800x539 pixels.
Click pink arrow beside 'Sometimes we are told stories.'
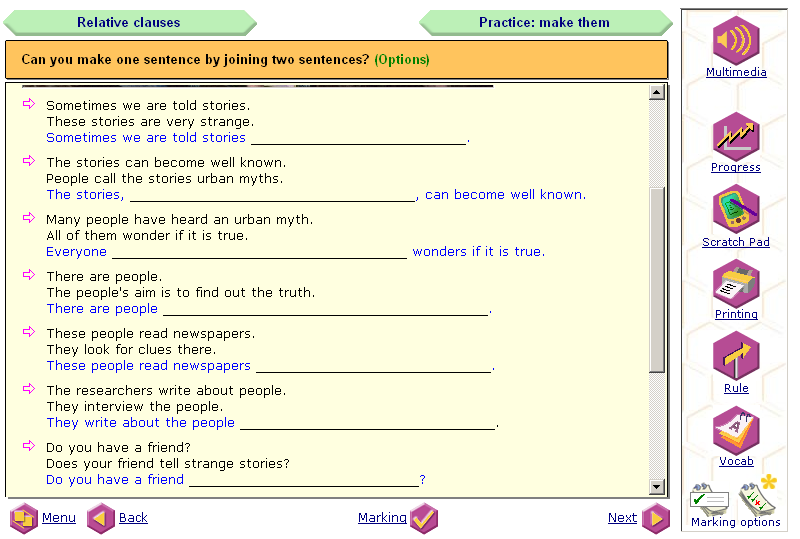tap(29, 104)
